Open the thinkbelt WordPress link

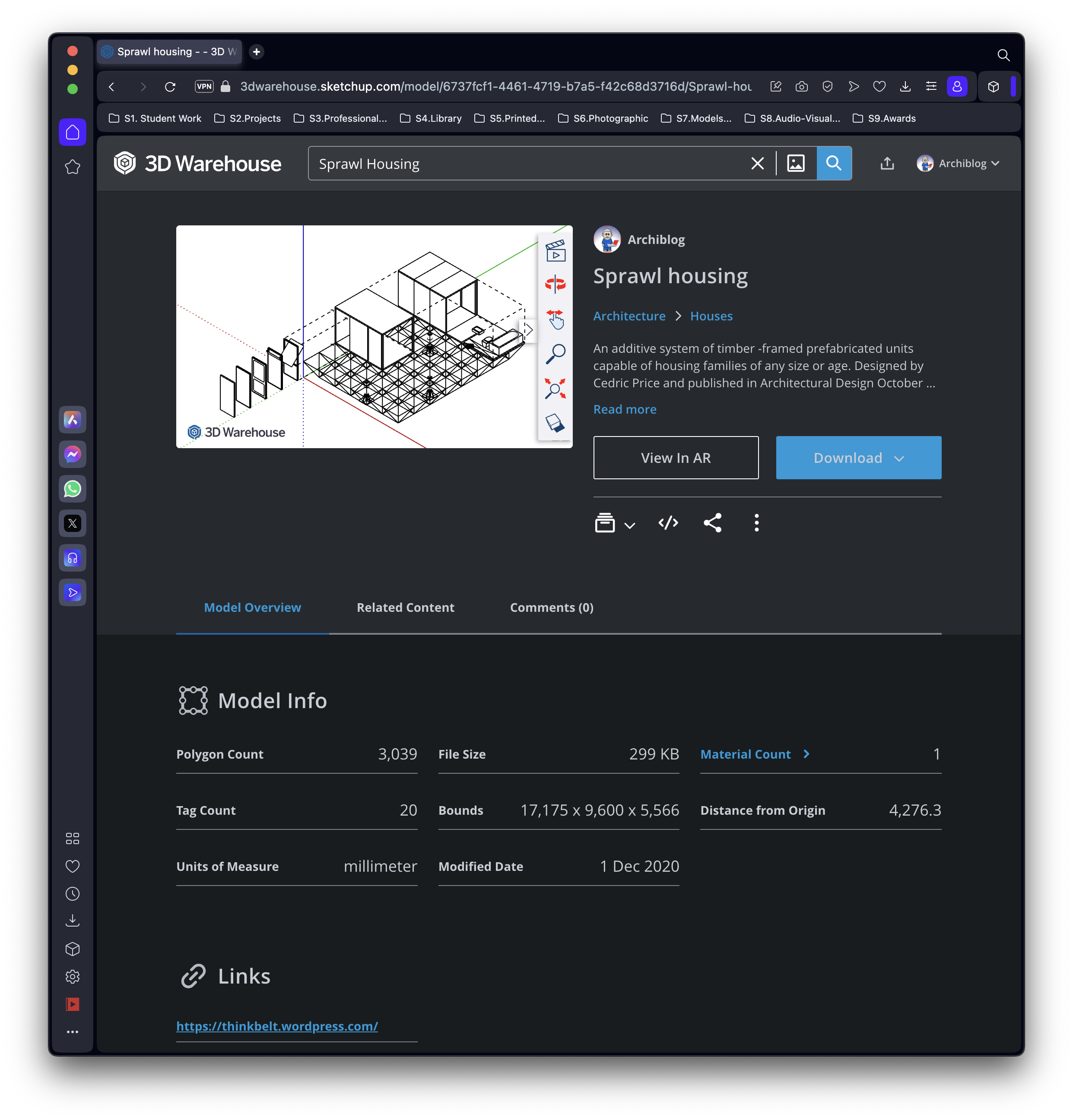pos(276,1026)
